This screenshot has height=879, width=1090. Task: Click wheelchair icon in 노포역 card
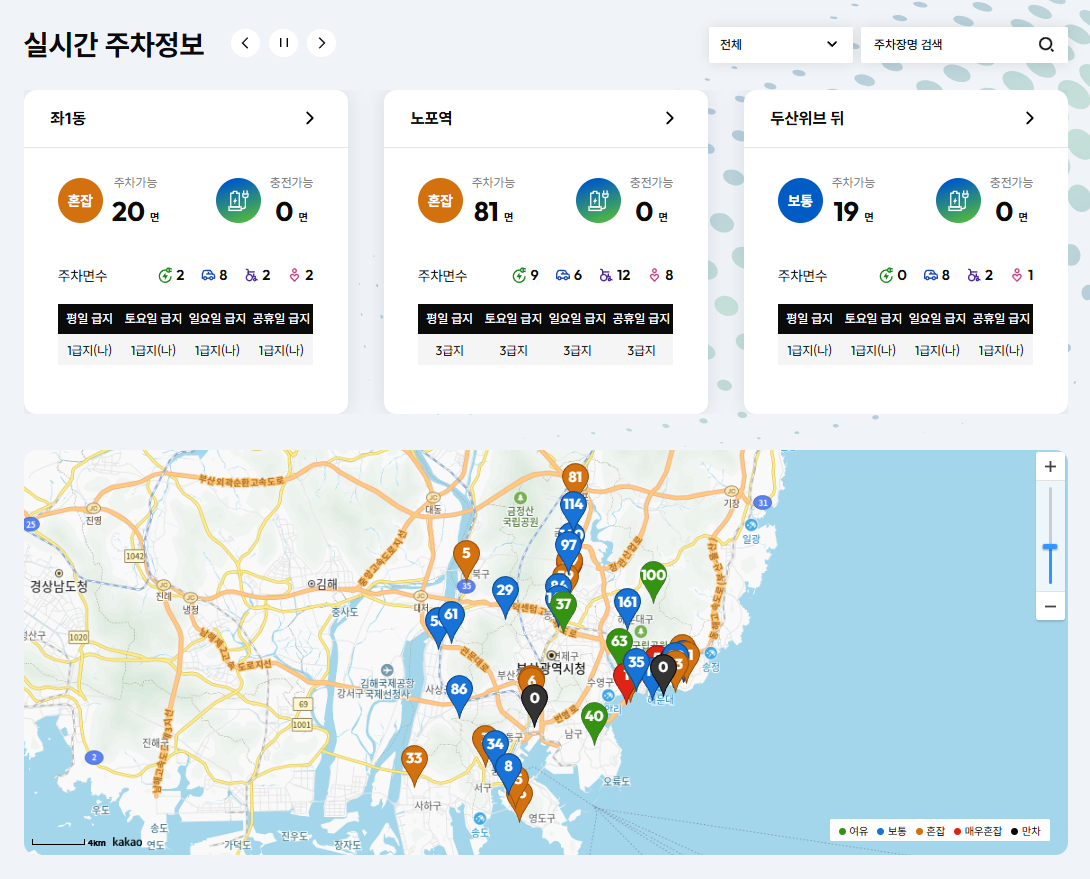coord(606,275)
